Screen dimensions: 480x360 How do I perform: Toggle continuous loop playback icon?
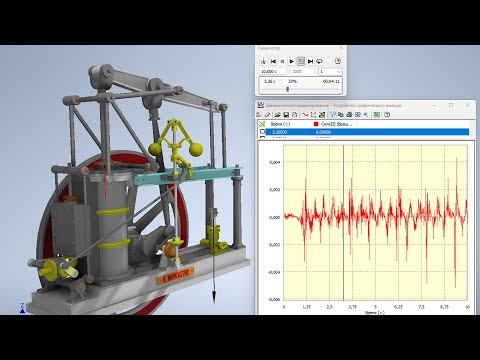319,61
